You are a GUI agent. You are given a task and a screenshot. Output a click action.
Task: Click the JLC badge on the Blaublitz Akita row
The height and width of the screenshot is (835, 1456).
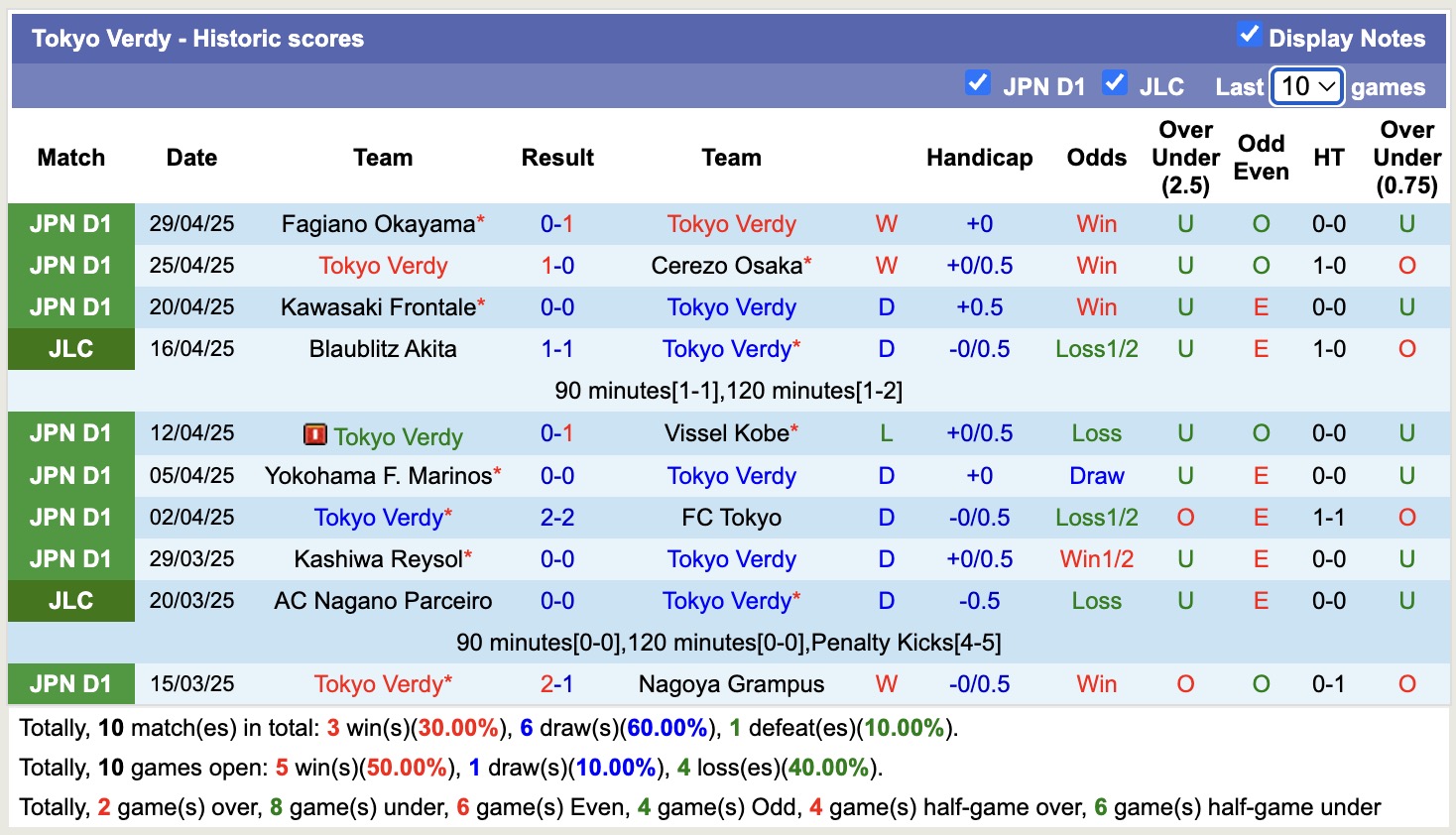coord(70,348)
